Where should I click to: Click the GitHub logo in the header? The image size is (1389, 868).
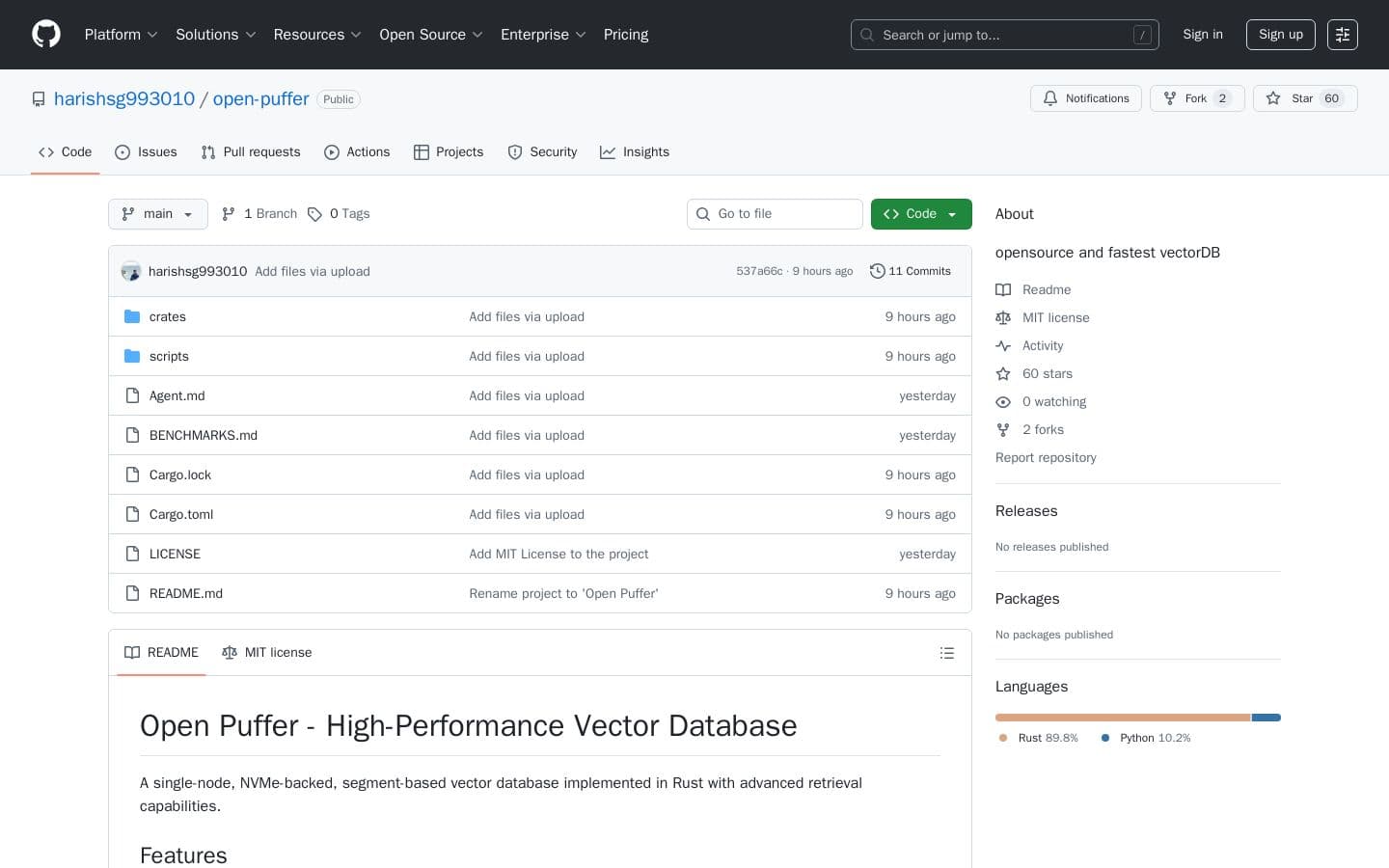click(x=46, y=34)
